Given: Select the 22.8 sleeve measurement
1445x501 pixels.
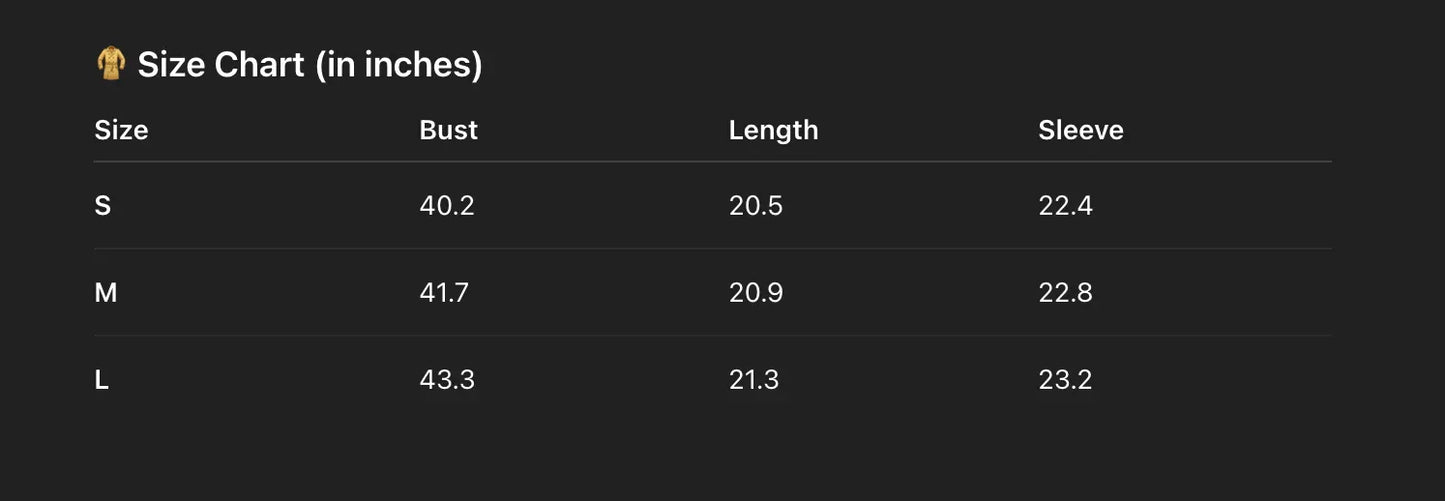Looking at the screenshot, I should point(1065,293).
